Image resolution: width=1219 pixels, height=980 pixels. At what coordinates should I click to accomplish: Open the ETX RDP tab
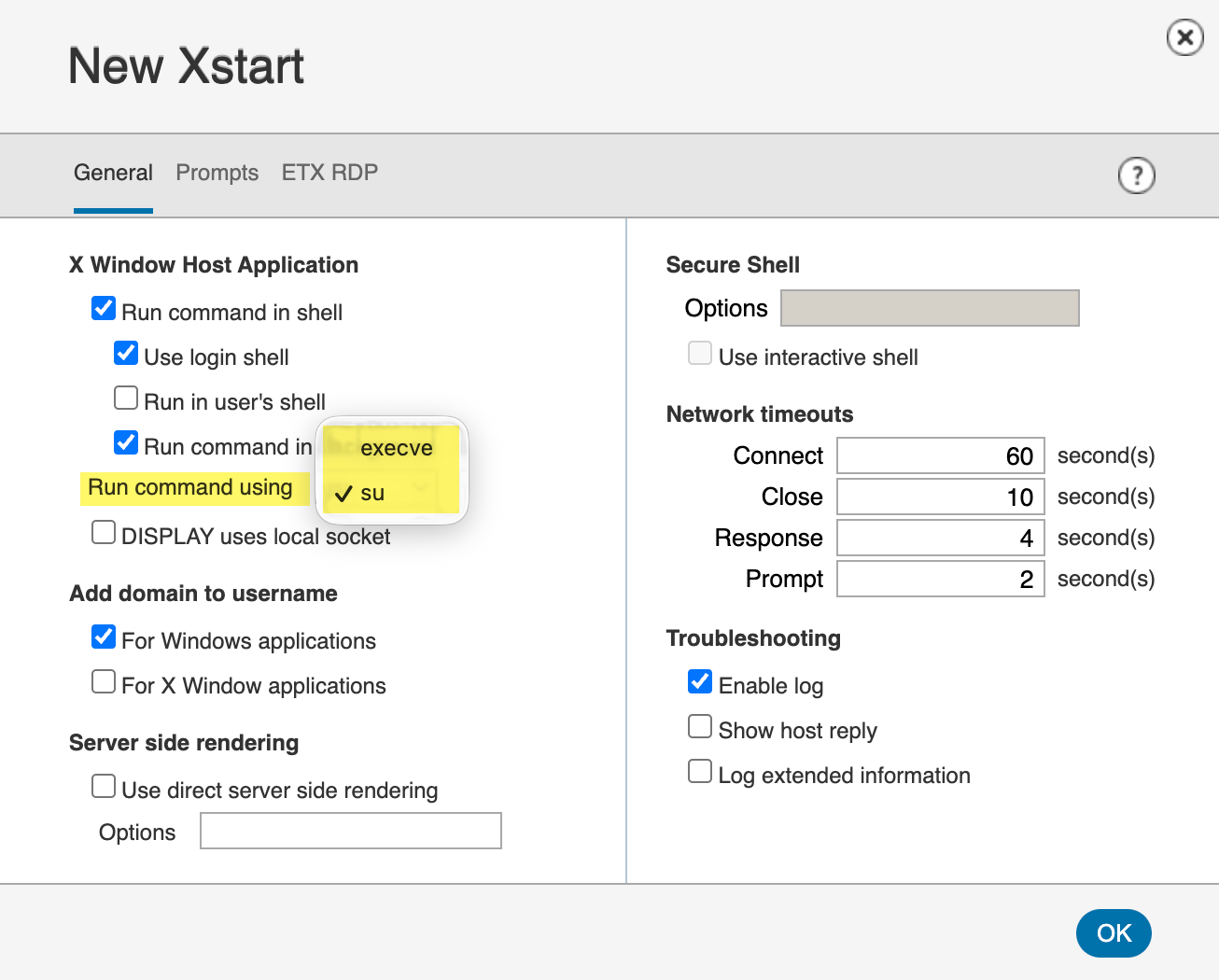click(329, 173)
